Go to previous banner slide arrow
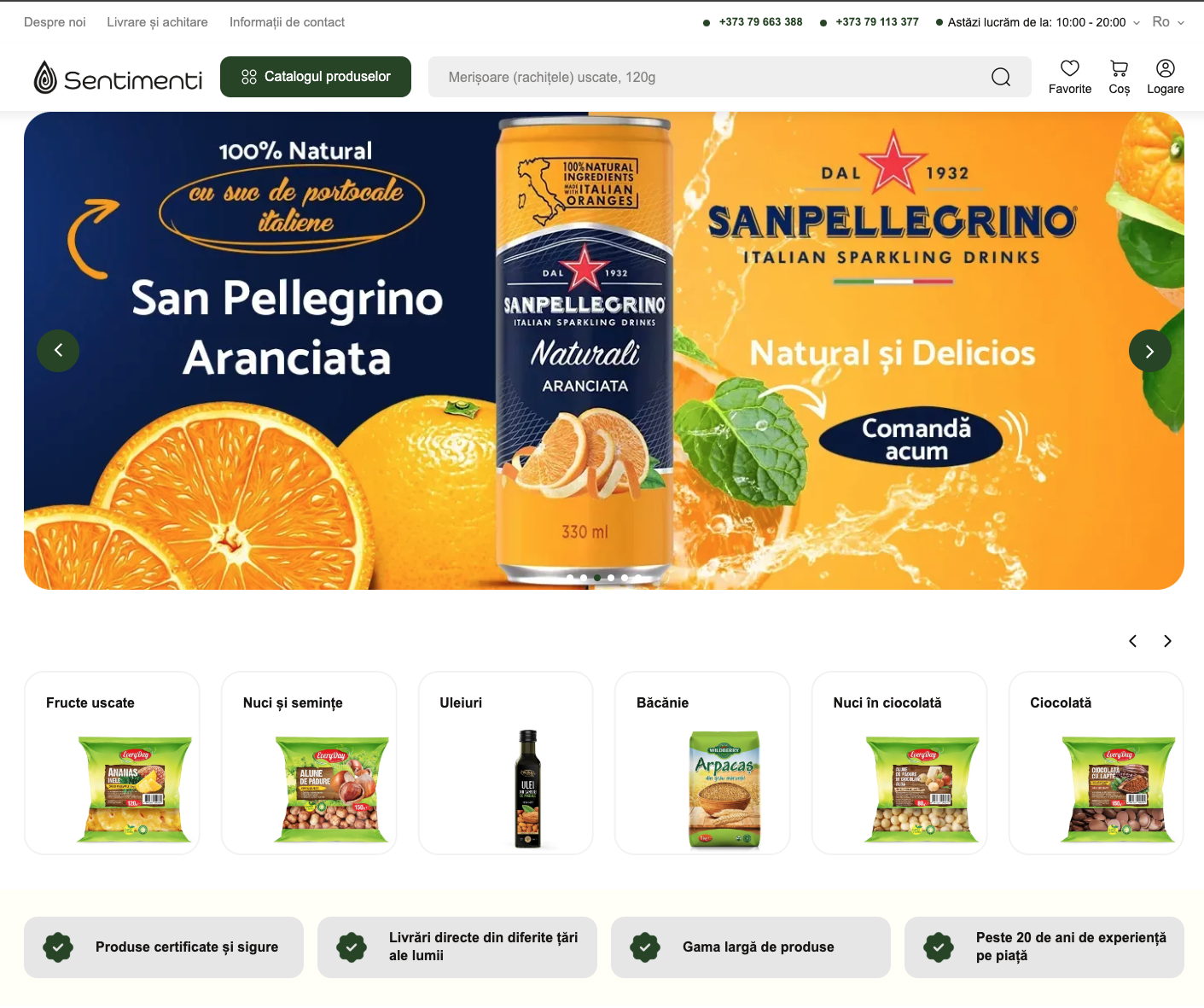 click(58, 350)
